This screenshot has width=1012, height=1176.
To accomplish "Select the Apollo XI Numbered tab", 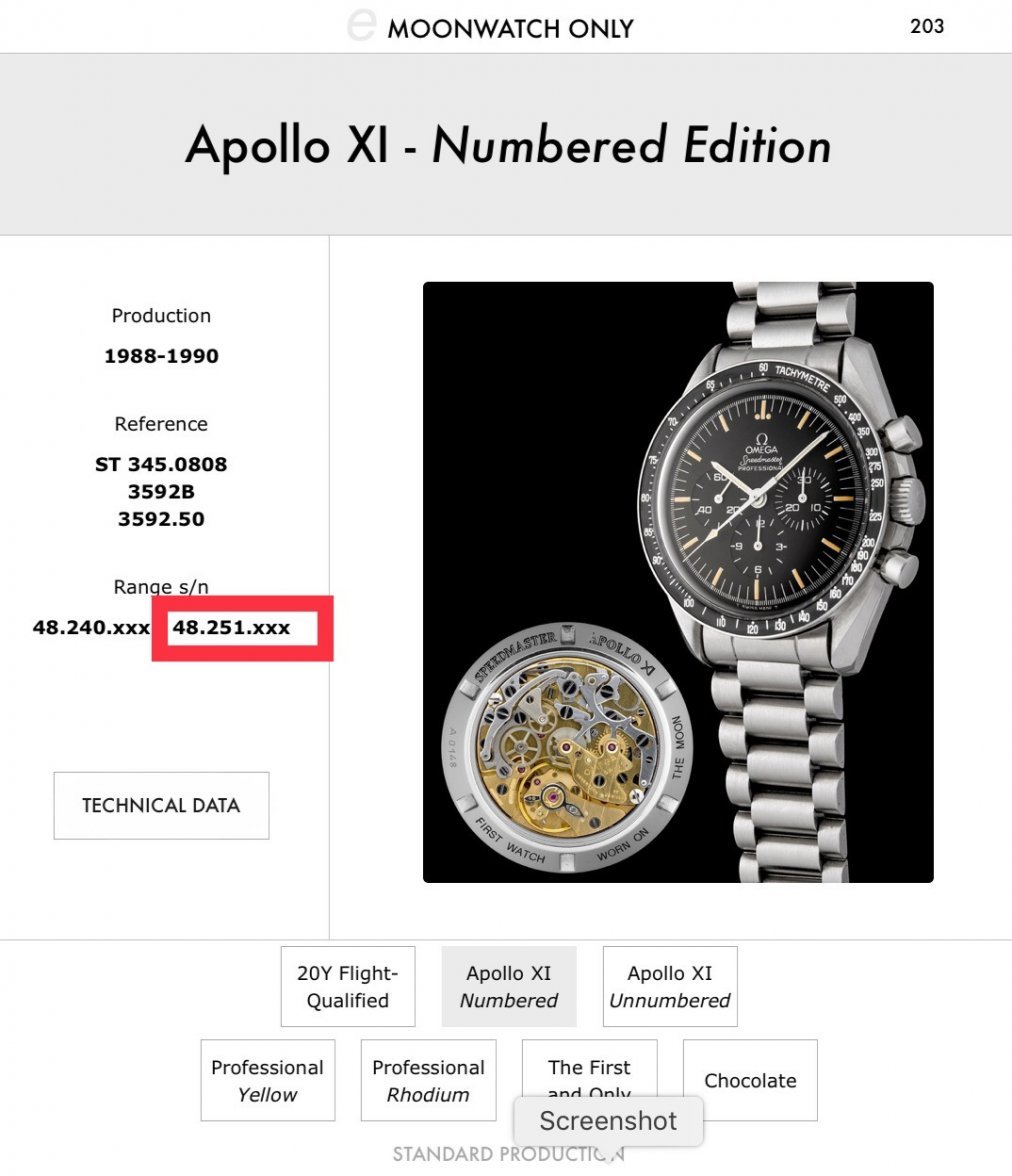I will [509, 986].
